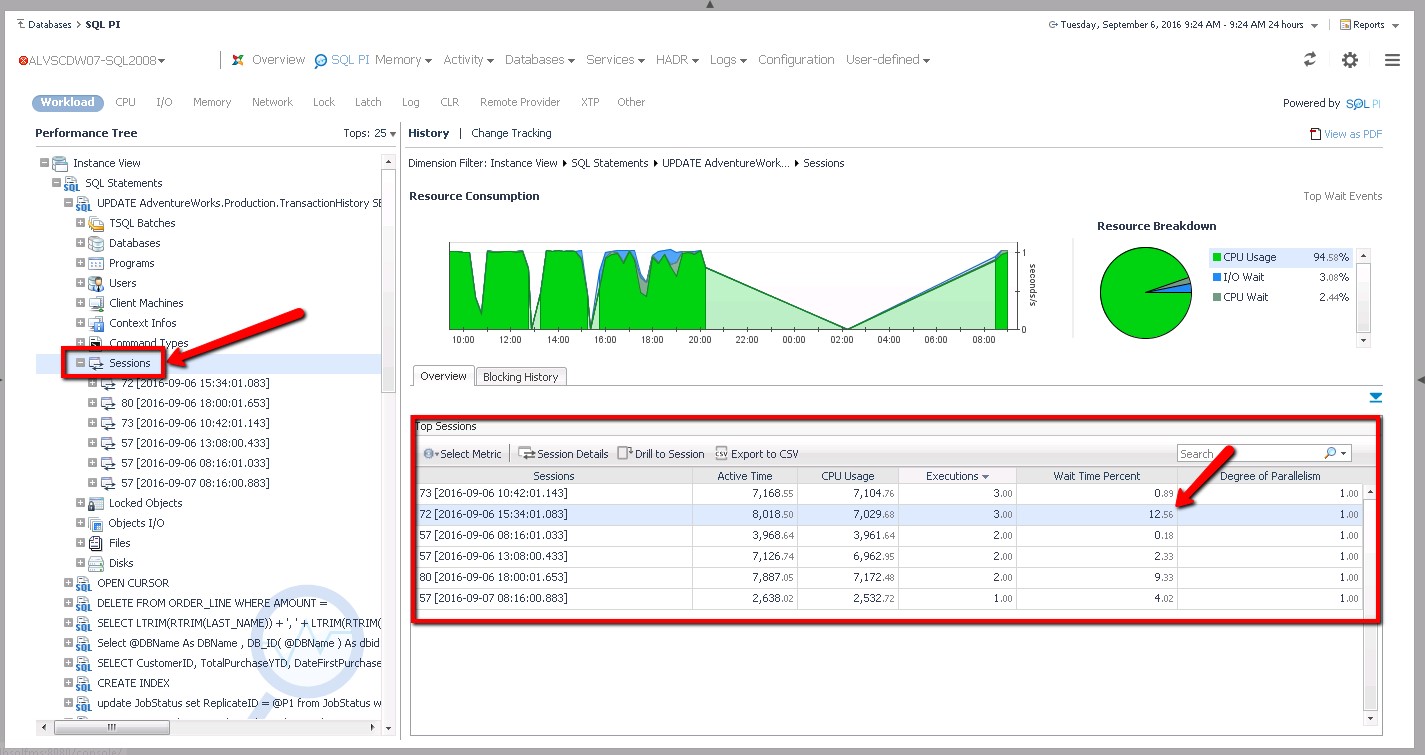Image resolution: width=1425 pixels, height=755 pixels.
Task: Switch to the Blocking History tab
Action: [x=520, y=377]
